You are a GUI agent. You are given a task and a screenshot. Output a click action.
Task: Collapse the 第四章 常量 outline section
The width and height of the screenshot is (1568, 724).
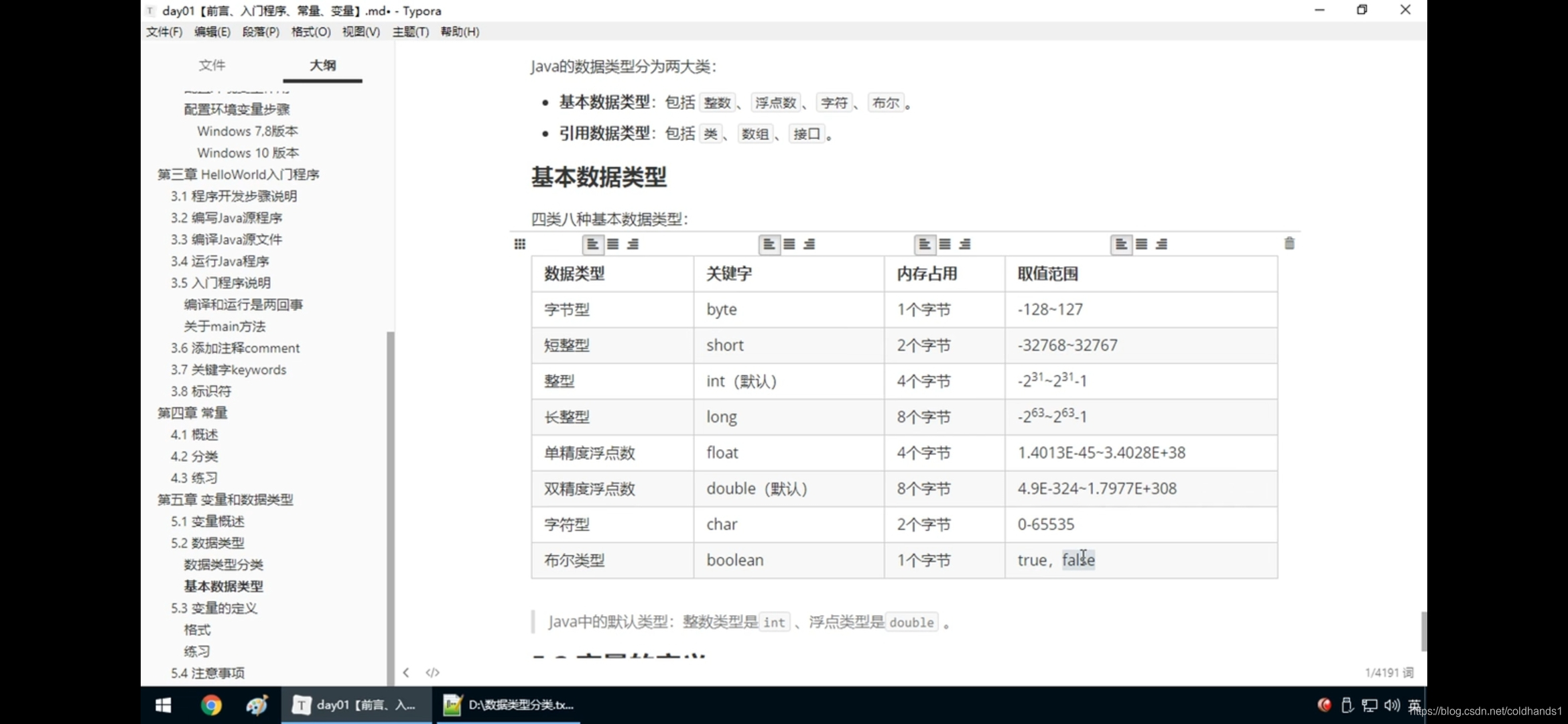coord(192,412)
